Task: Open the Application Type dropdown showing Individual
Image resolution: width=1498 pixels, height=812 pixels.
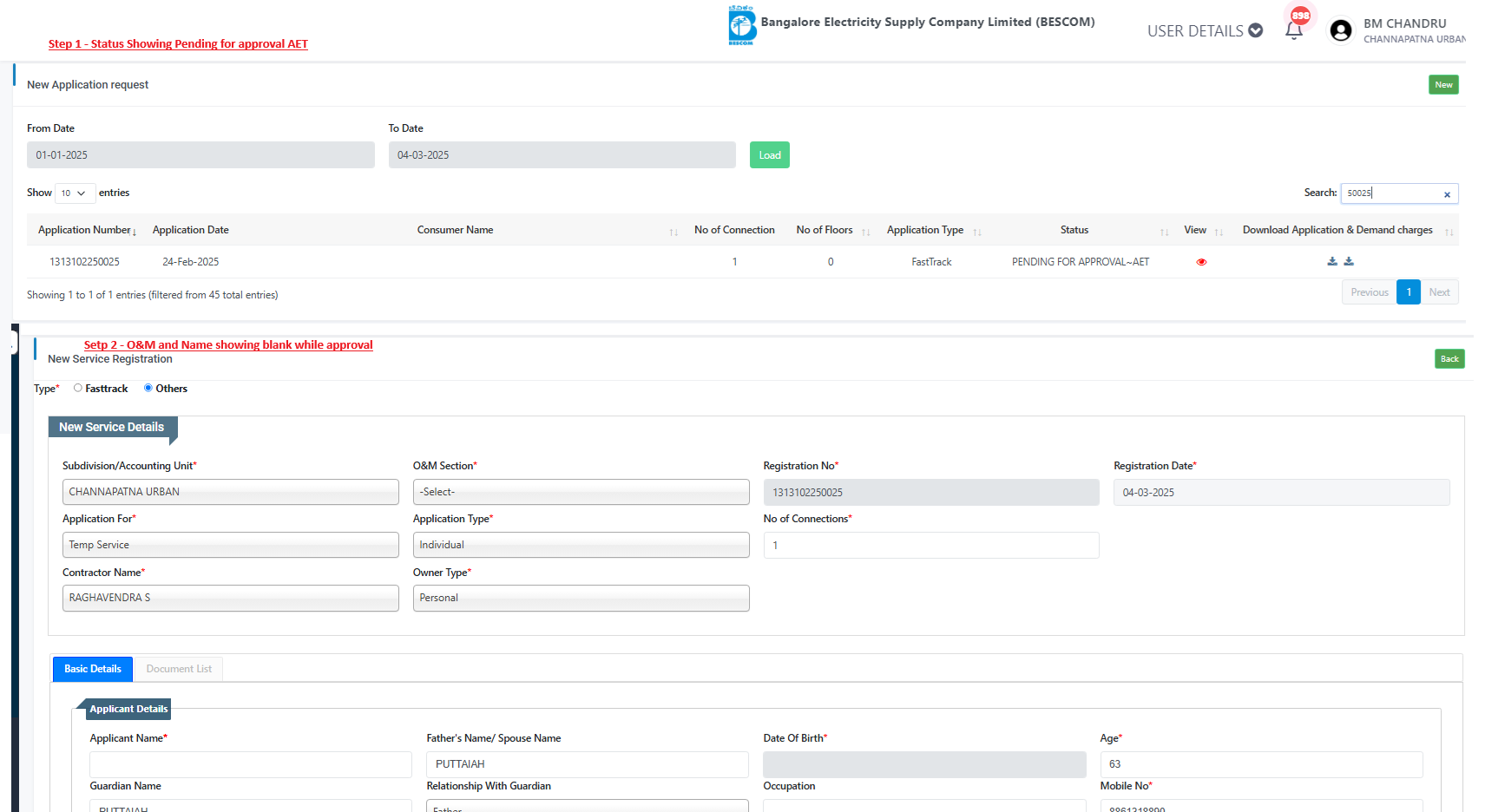Action: (581, 545)
